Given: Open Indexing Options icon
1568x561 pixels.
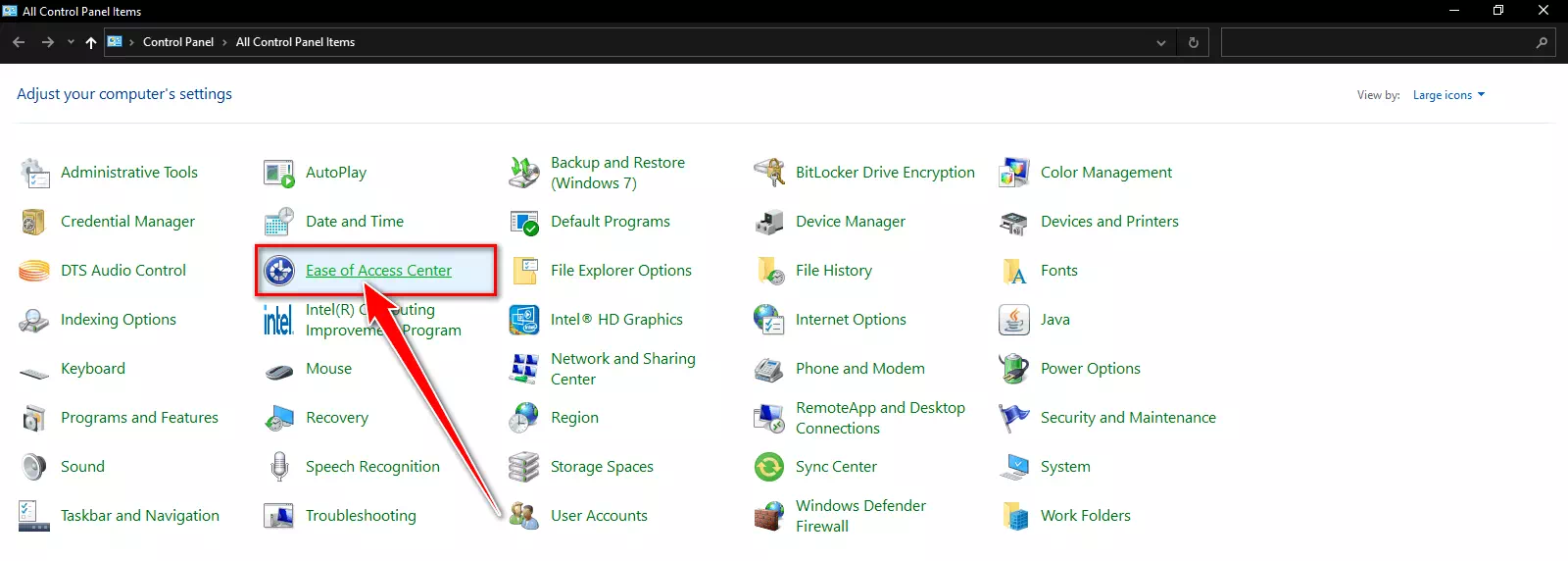Looking at the screenshot, I should pos(34,320).
